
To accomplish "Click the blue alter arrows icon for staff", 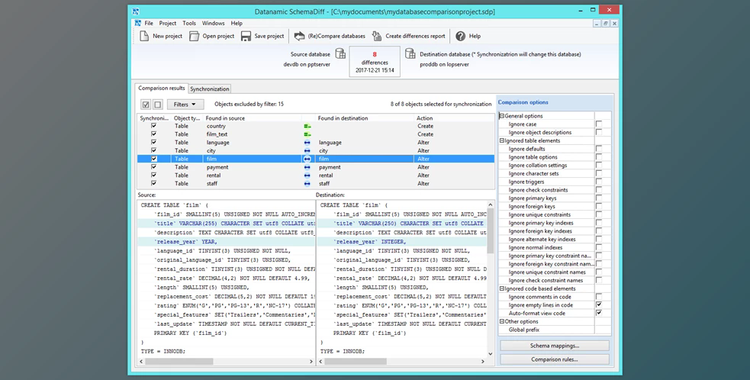I will 307,183.
